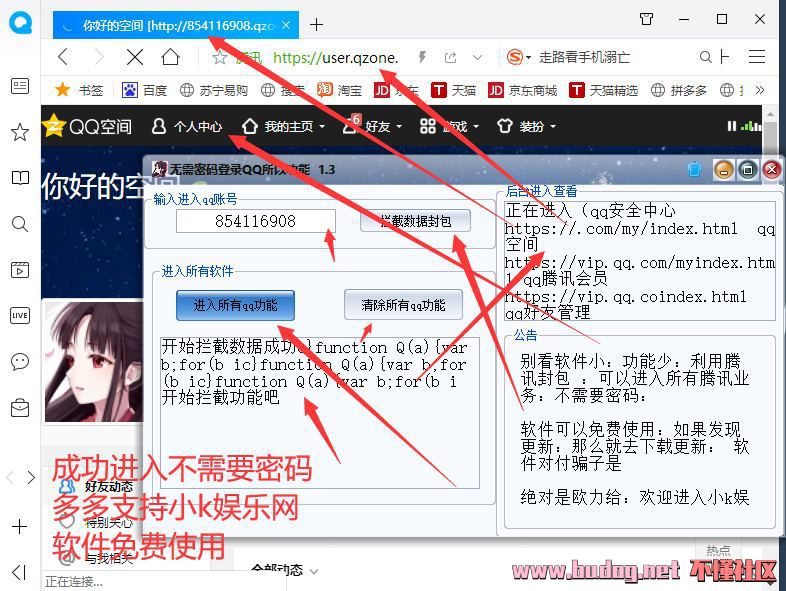Go to 个人中心 in the navbar
Screen dimensions: 786x591
(187, 126)
